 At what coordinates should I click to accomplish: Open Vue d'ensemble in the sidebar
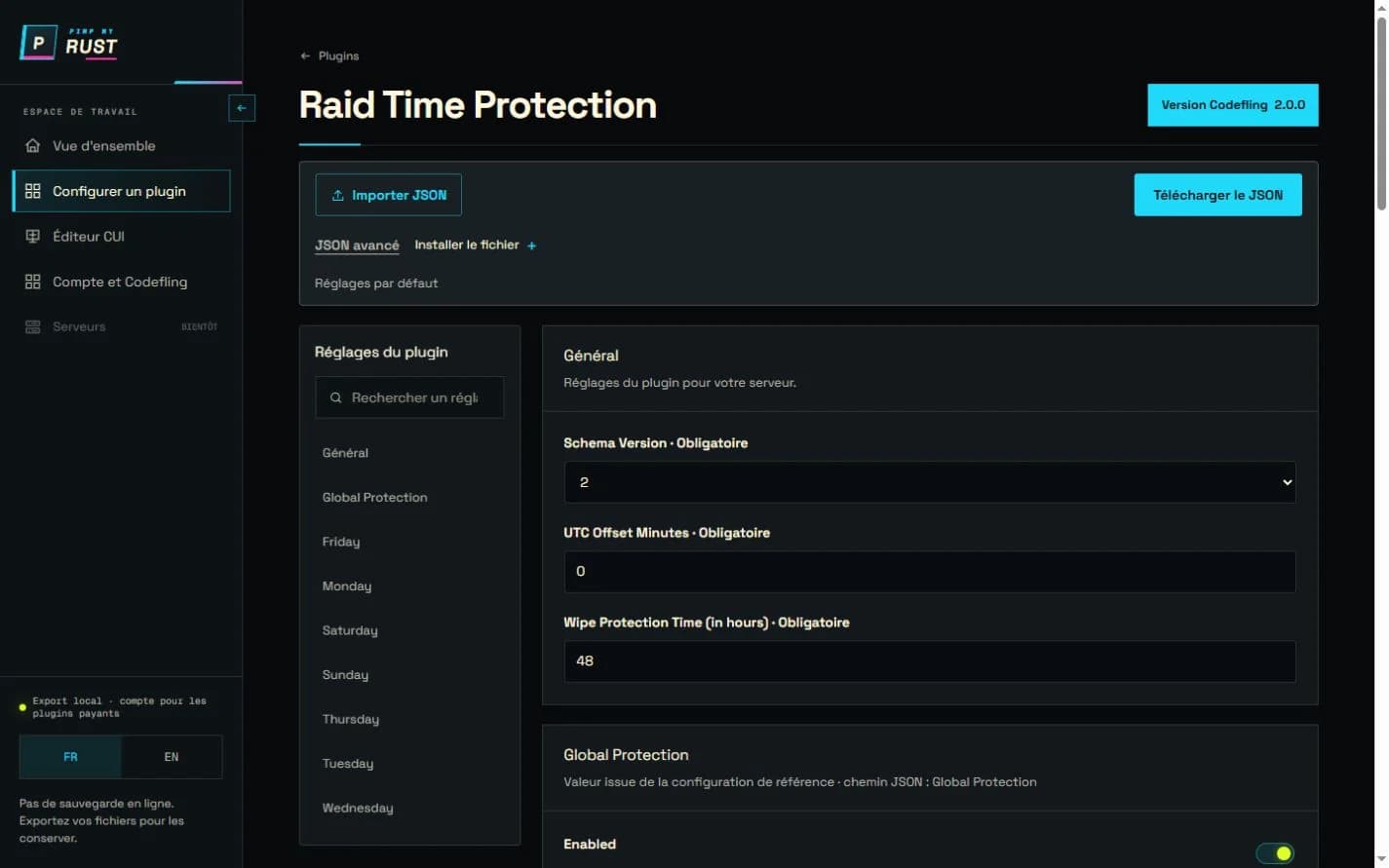coord(121,146)
